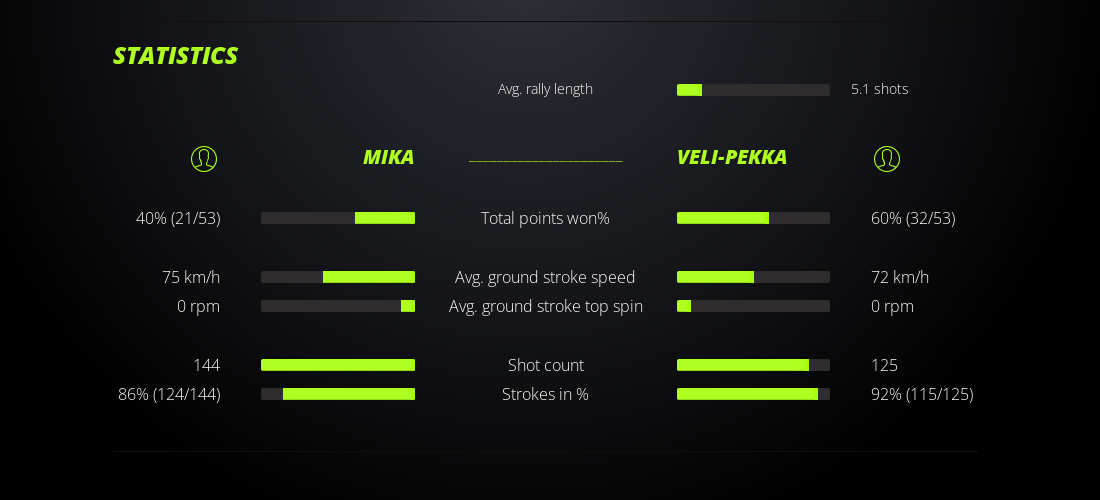1100x500 pixels.
Task: Click Veli-Pekka's player profile icon
Action: [887, 158]
